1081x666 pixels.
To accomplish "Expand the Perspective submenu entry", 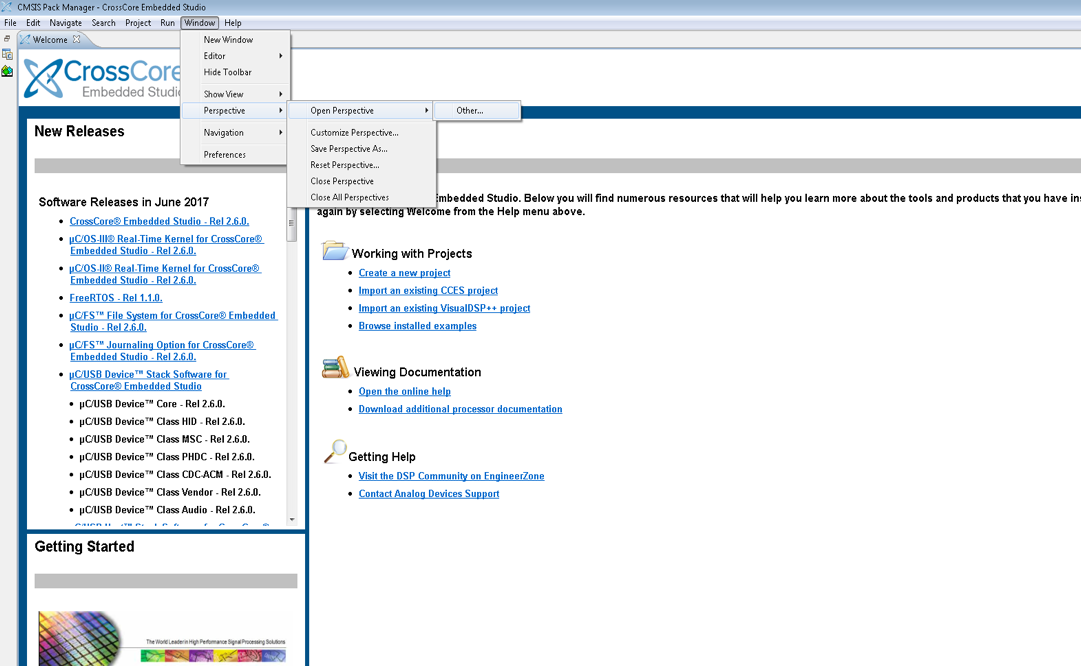I will (235, 111).
